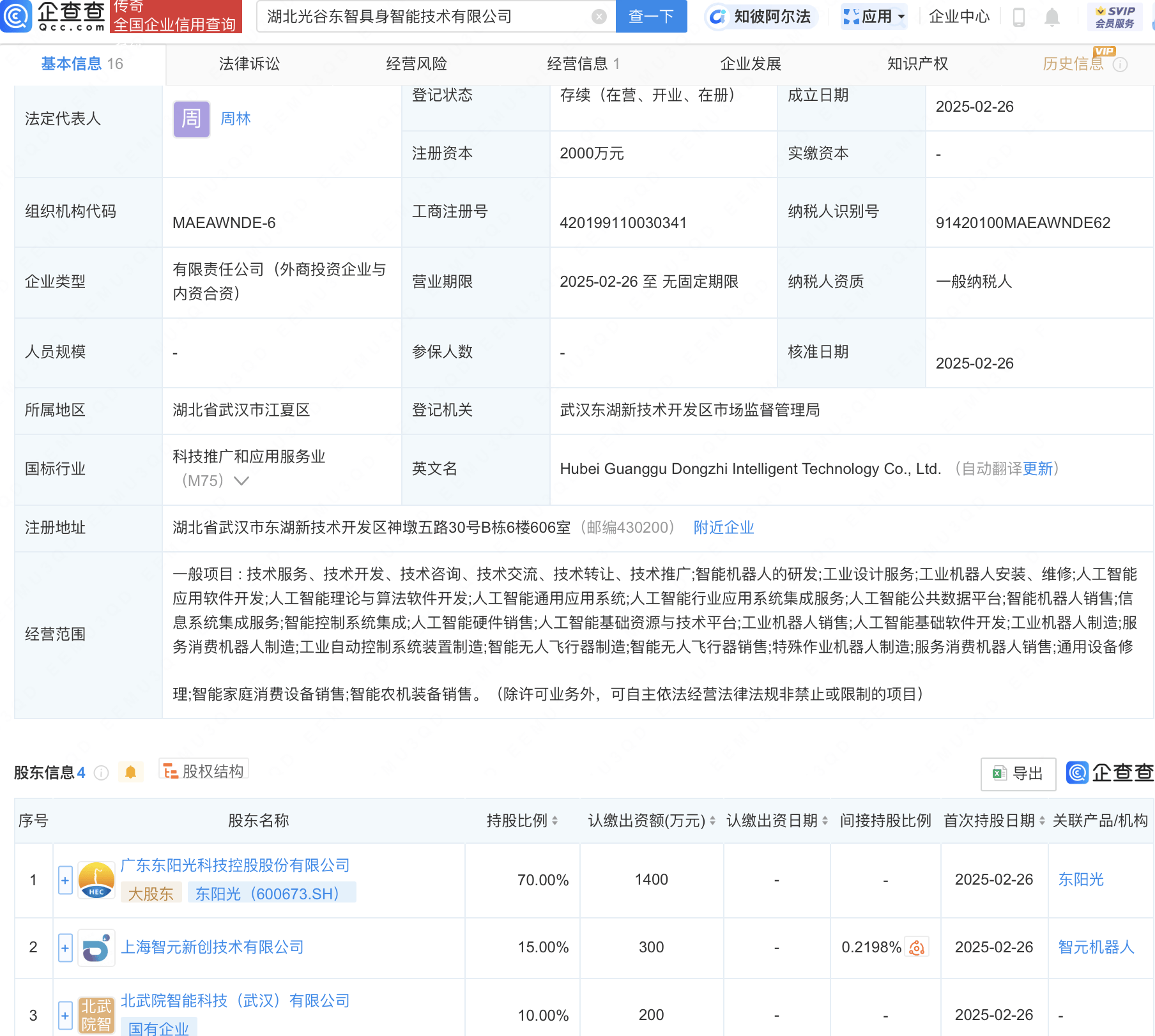Click the 大股东 tag

pos(151,894)
